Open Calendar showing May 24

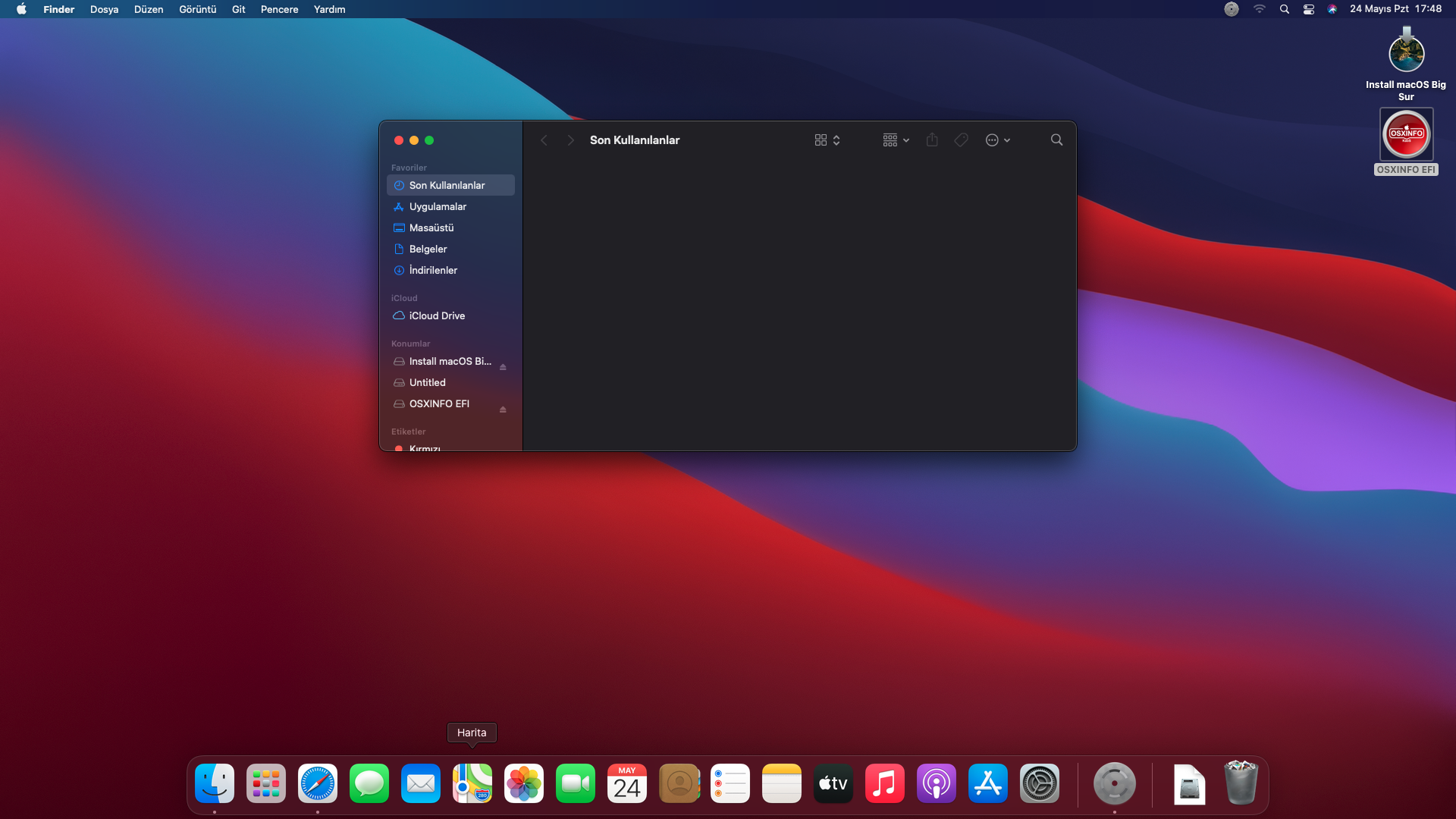click(627, 783)
